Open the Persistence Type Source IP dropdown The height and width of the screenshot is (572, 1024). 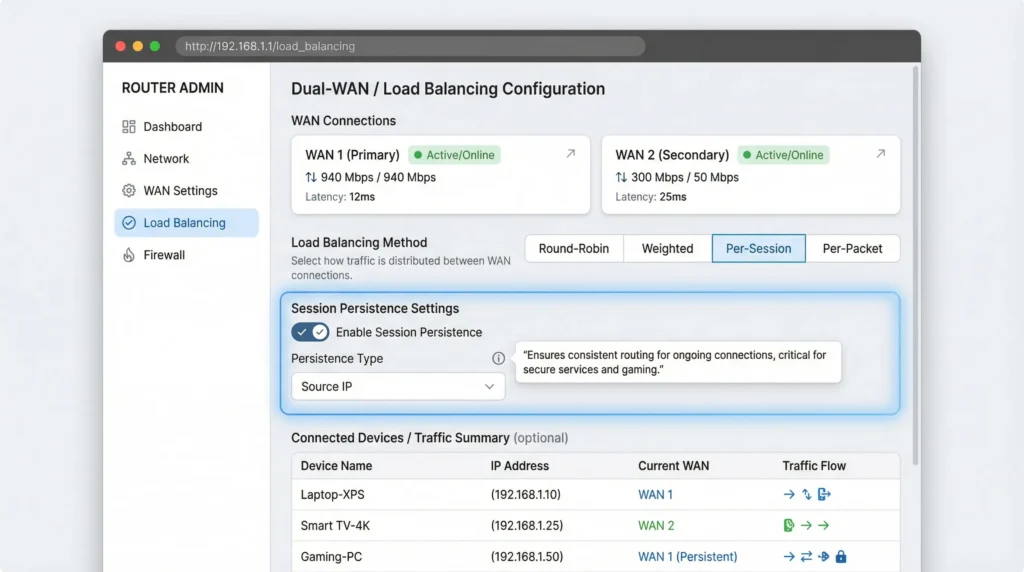click(398, 387)
